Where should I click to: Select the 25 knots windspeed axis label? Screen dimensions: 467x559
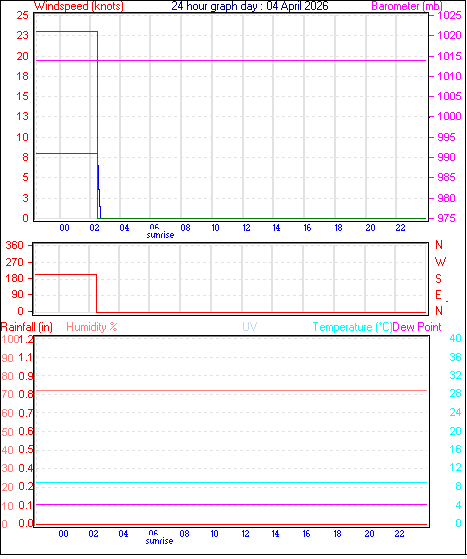22,15
